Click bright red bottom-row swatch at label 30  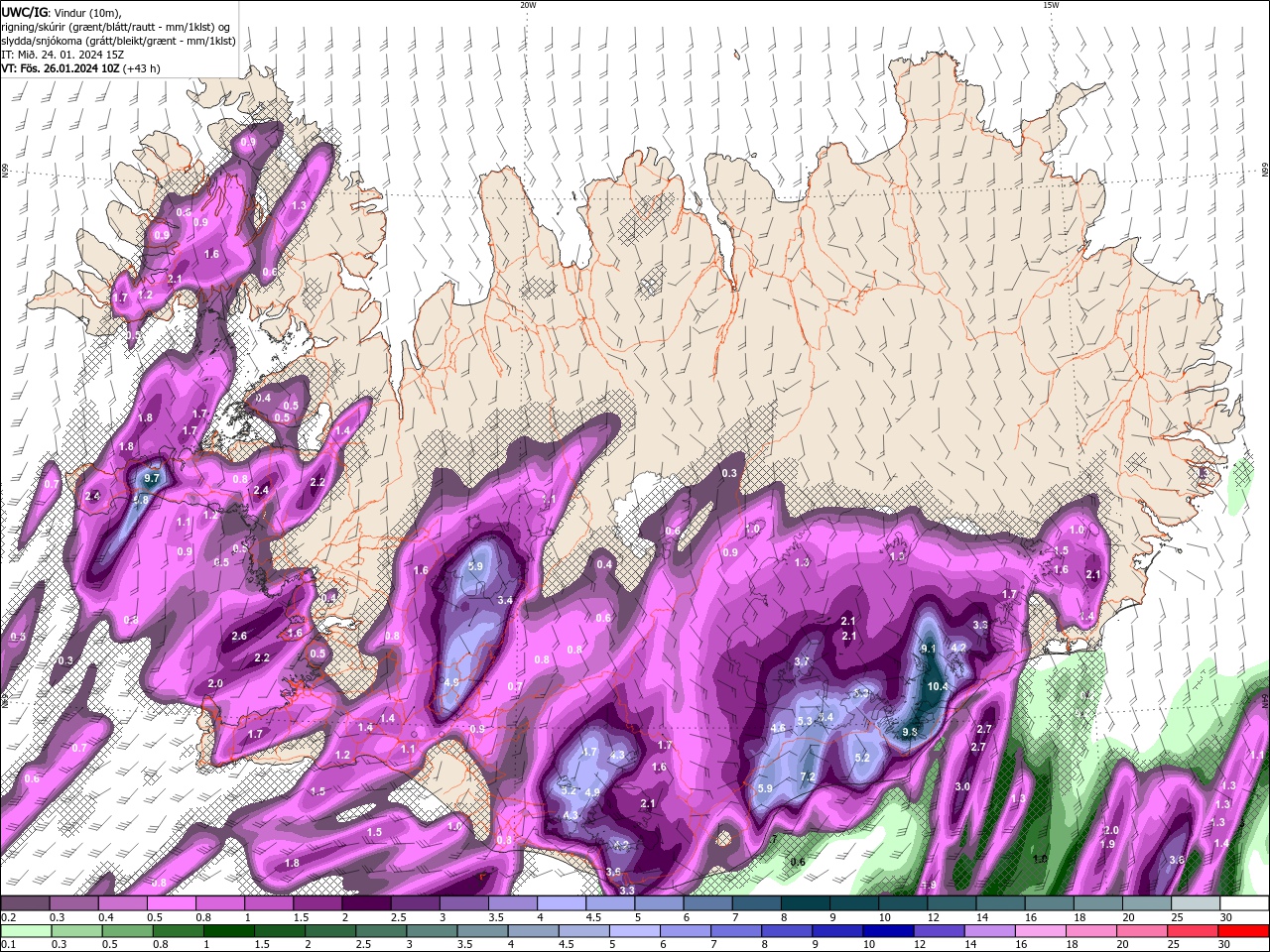pos(1243,931)
